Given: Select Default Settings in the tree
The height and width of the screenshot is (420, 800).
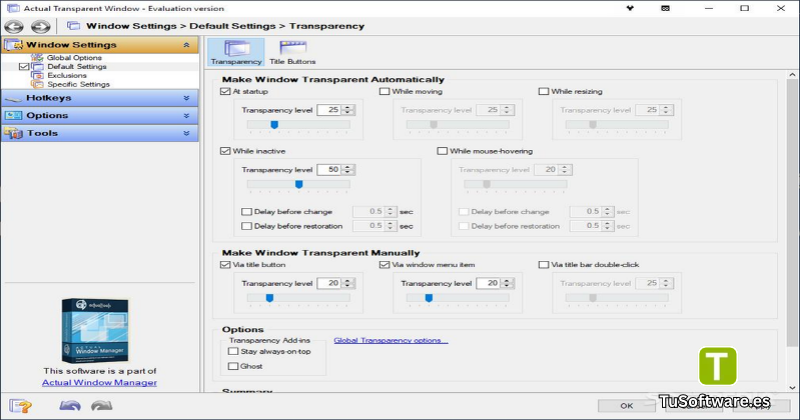Looking at the screenshot, I should pos(77,66).
